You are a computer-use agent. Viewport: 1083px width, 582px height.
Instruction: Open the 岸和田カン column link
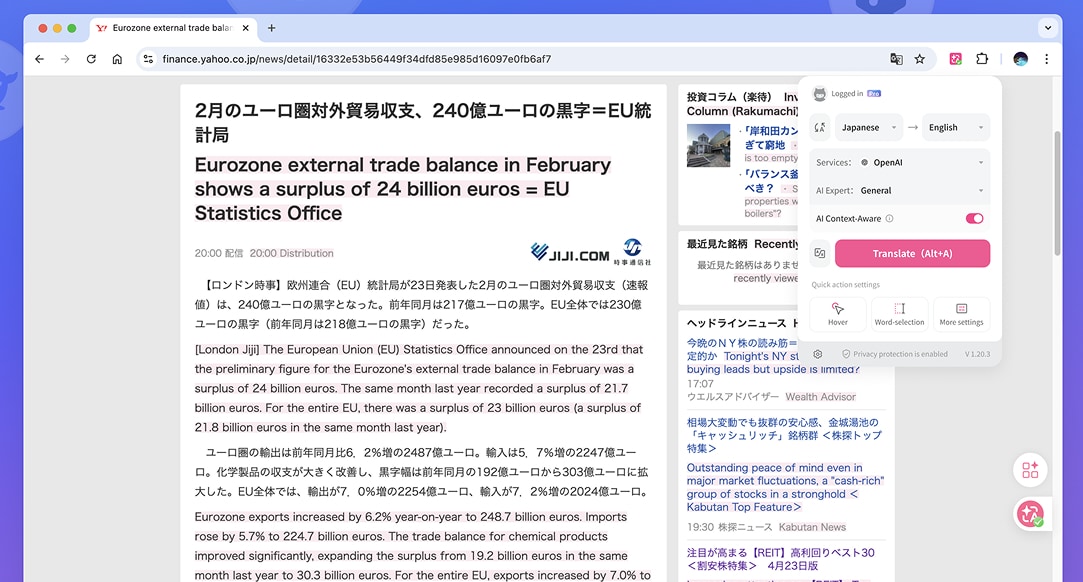[x=771, y=137]
